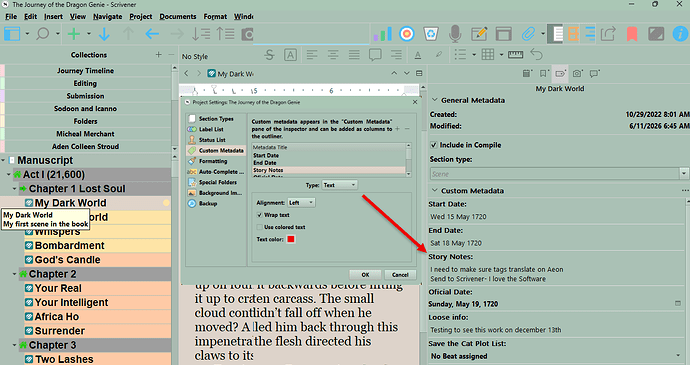Image resolution: width=690 pixels, height=365 pixels.
Task: Open the Alignment Left dropdown
Action: [301, 203]
